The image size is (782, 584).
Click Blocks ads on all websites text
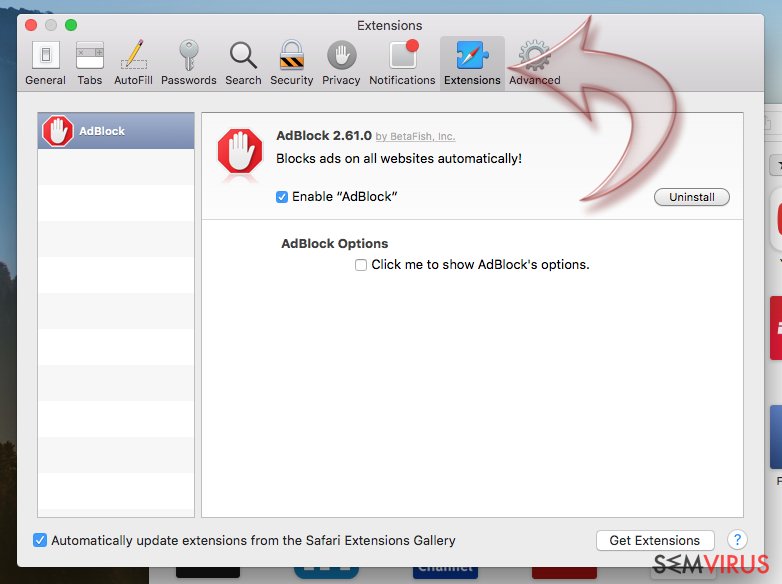point(399,159)
